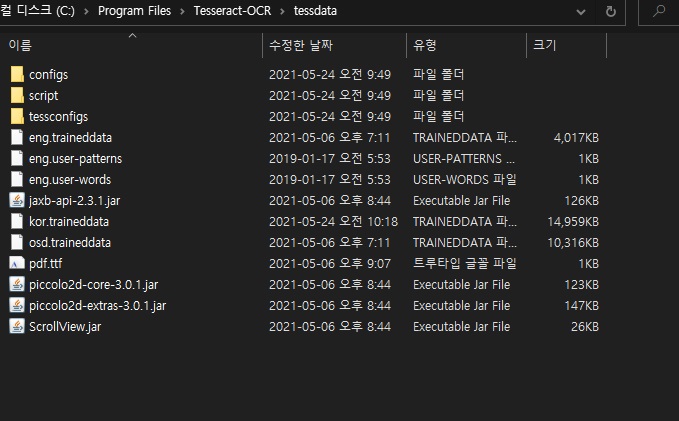The height and width of the screenshot is (421, 679).
Task: Select the configs folder name
Action: pos(48,74)
